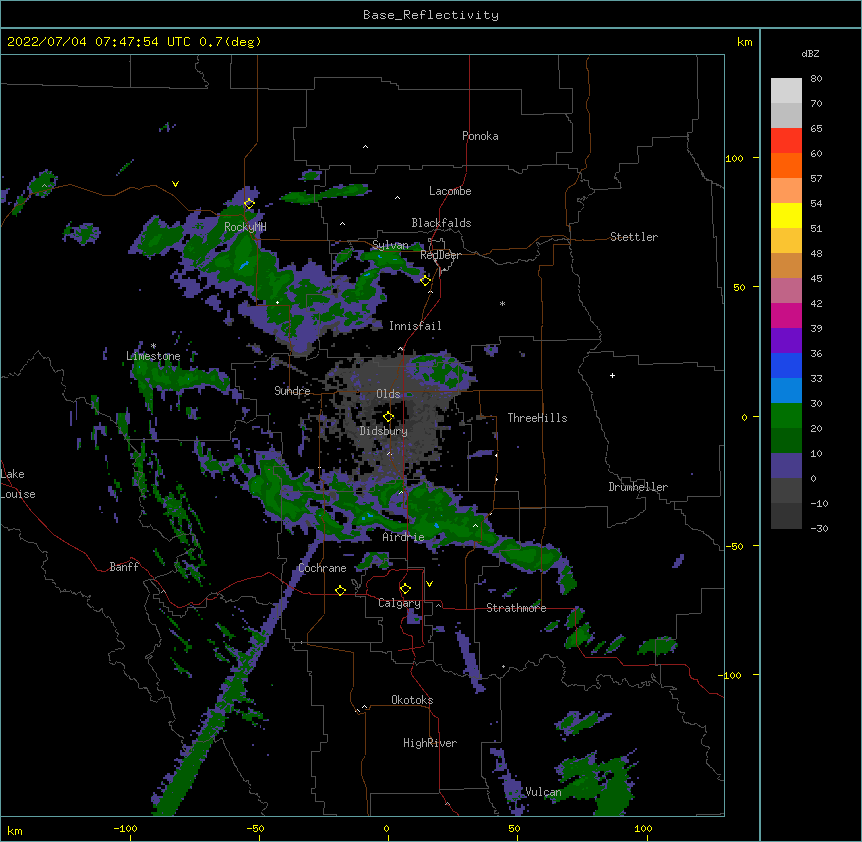Image resolution: width=862 pixels, height=842 pixels.
Task: Click the Drumheller label
Action: [x=638, y=487]
